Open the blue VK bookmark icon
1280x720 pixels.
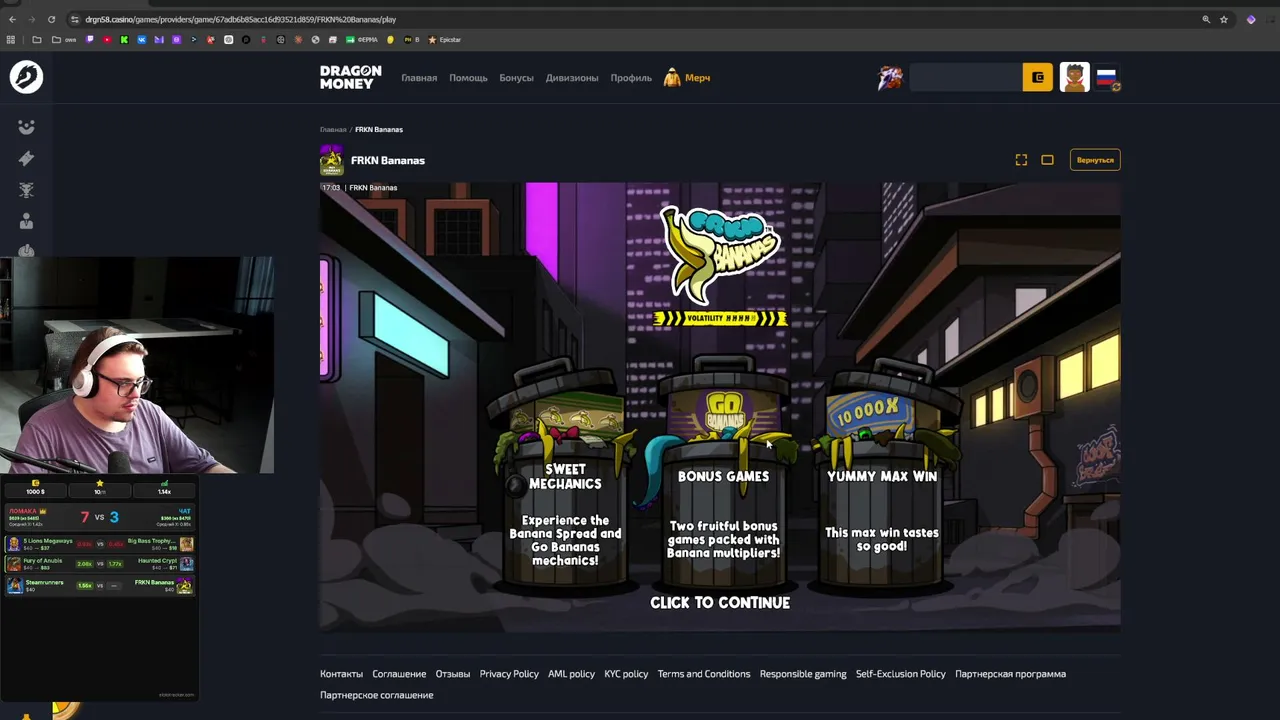pos(142,40)
